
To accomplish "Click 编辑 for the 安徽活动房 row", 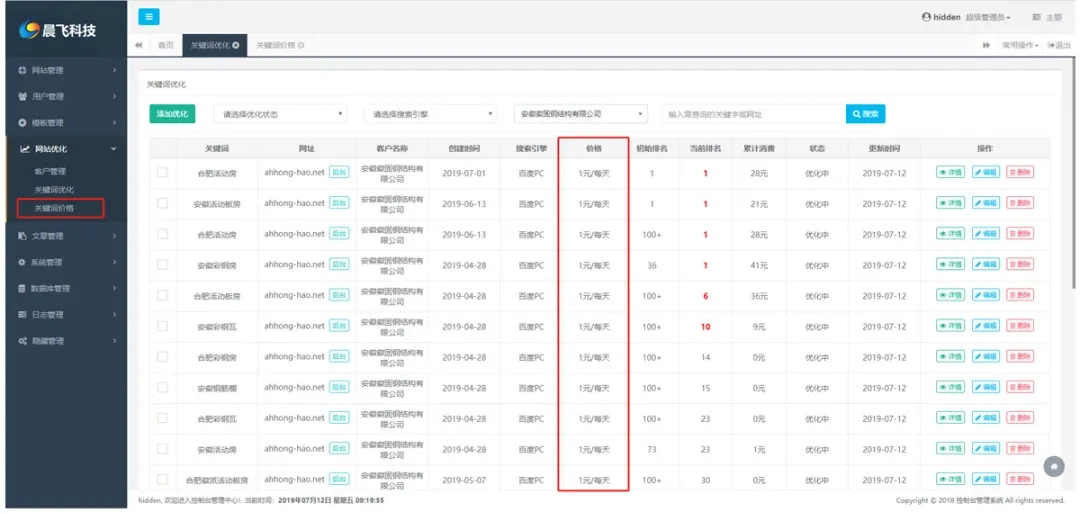I will point(986,449).
